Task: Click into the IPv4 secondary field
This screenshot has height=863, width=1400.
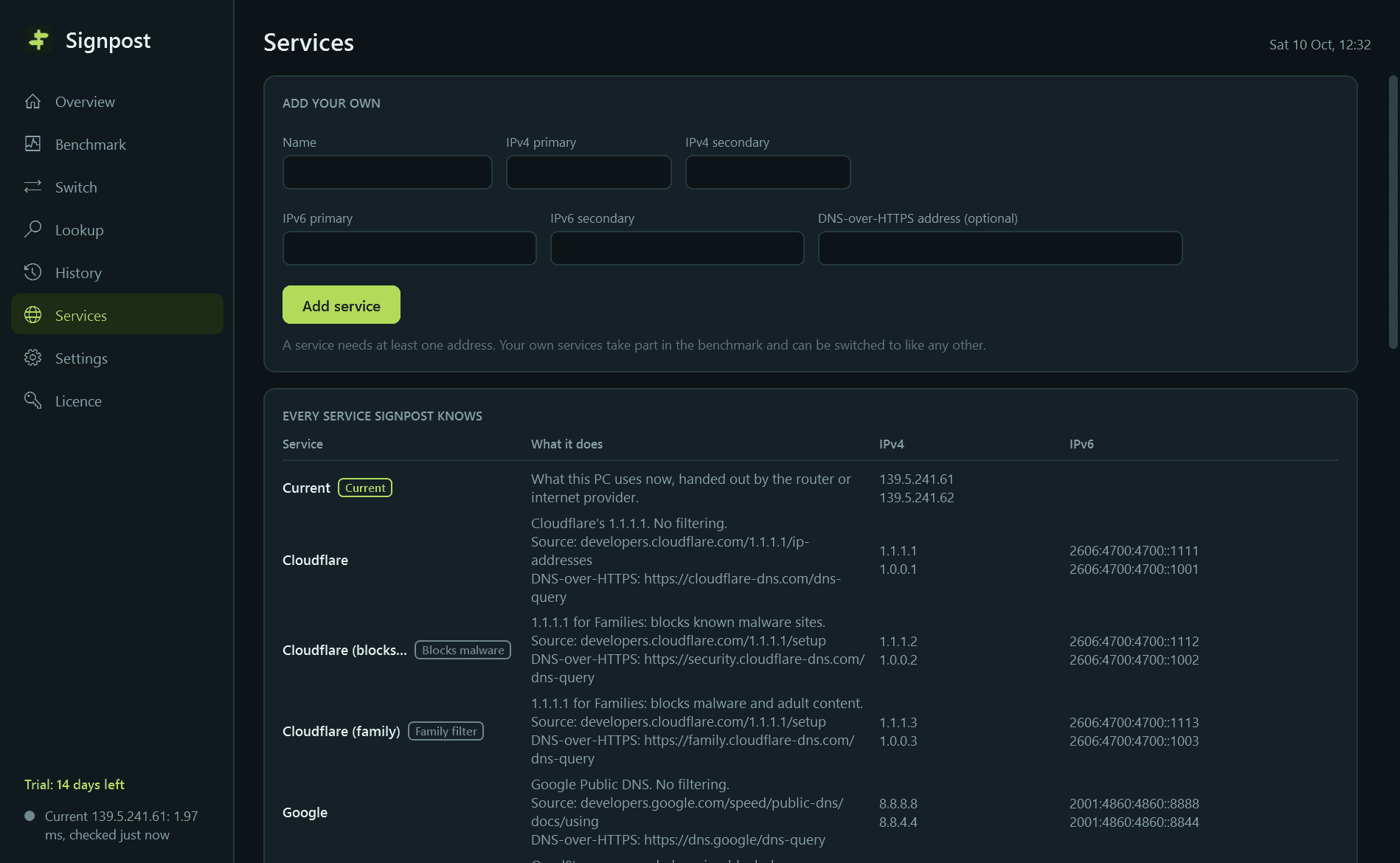Action: 768,172
